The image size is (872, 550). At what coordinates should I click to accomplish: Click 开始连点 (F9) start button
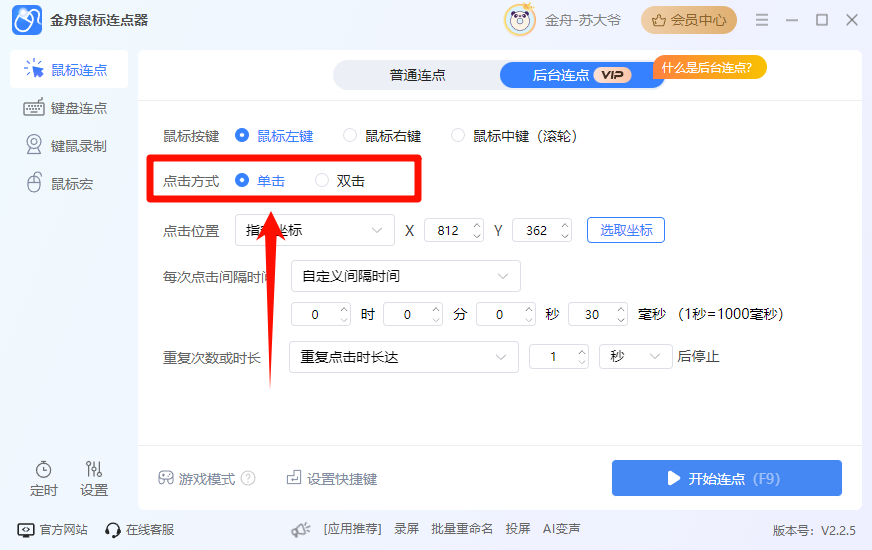(727, 478)
